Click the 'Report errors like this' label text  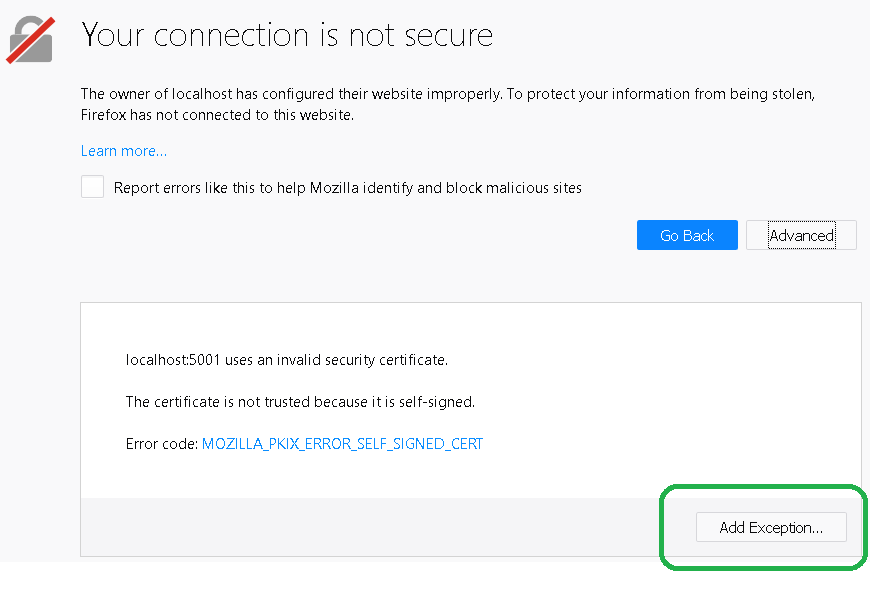(348, 188)
